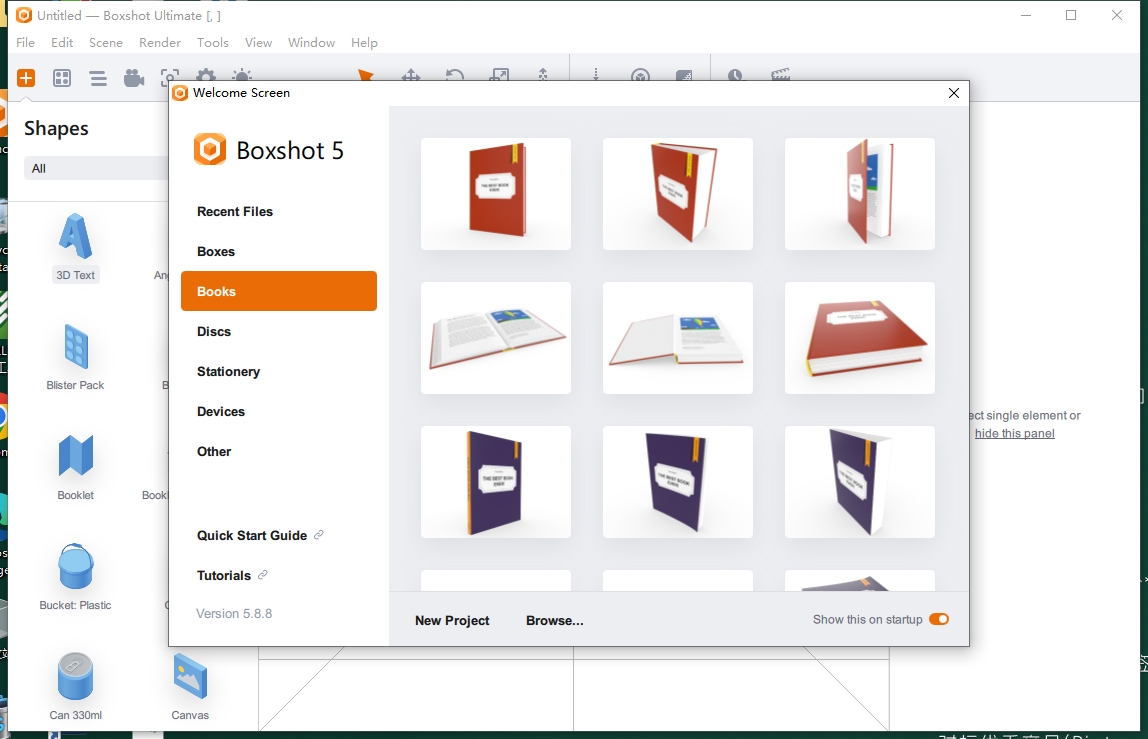Toggle off Show this on startup
The width and height of the screenshot is (1148, 739).
click(938, 620)
